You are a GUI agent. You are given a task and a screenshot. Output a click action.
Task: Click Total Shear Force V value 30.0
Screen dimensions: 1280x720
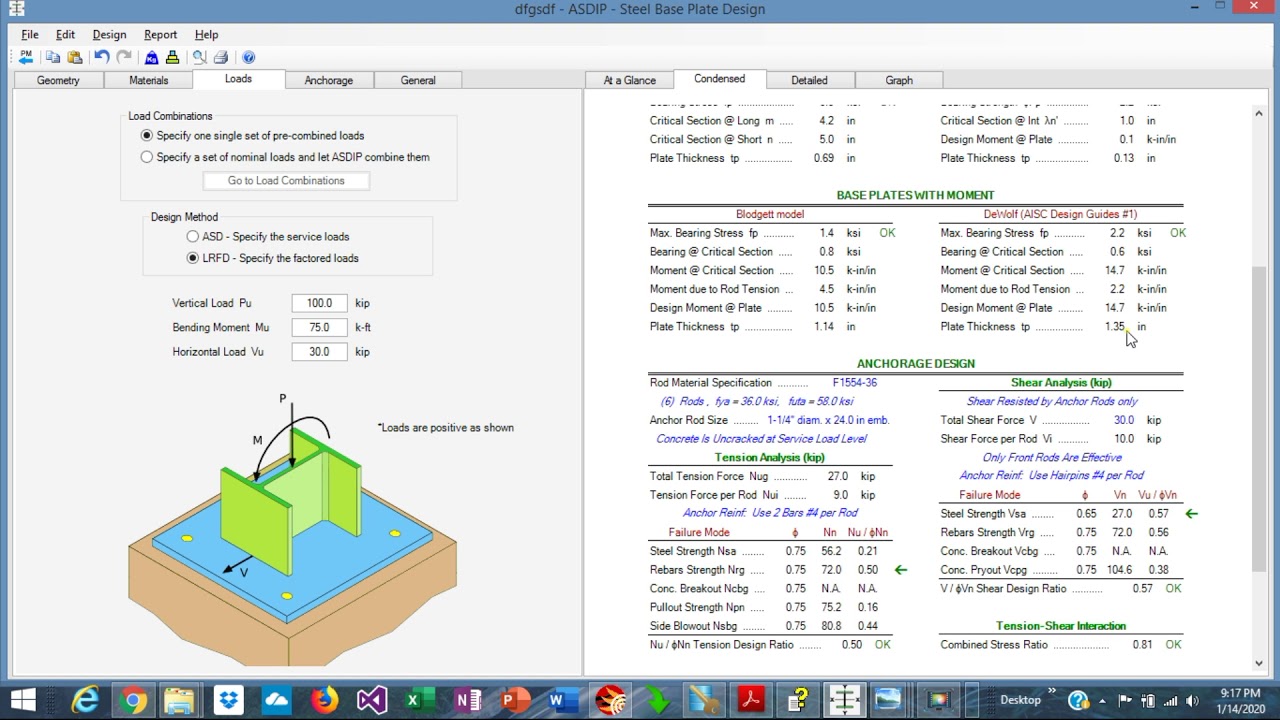point(1124,420)
